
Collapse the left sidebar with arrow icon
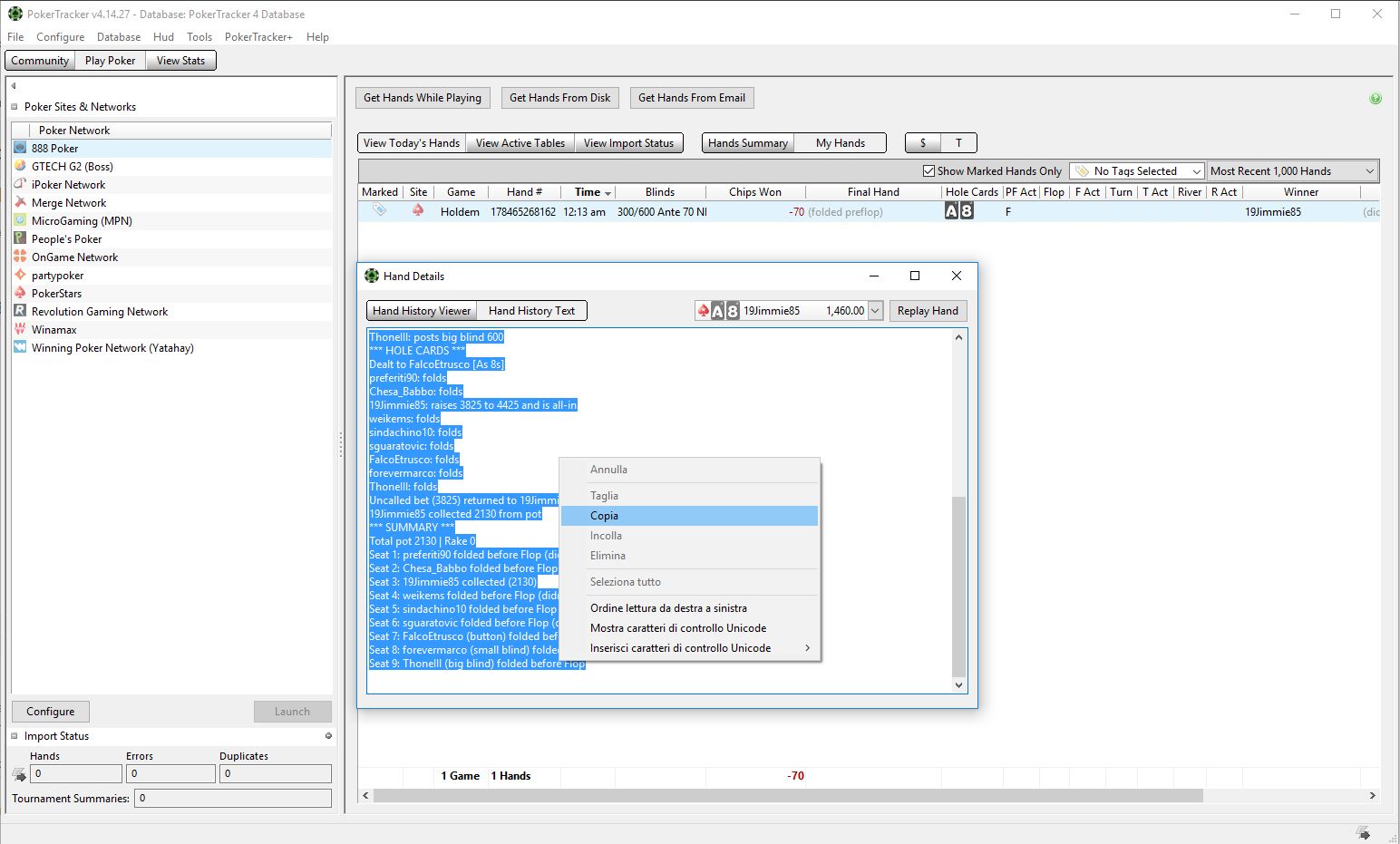point(14,86)
